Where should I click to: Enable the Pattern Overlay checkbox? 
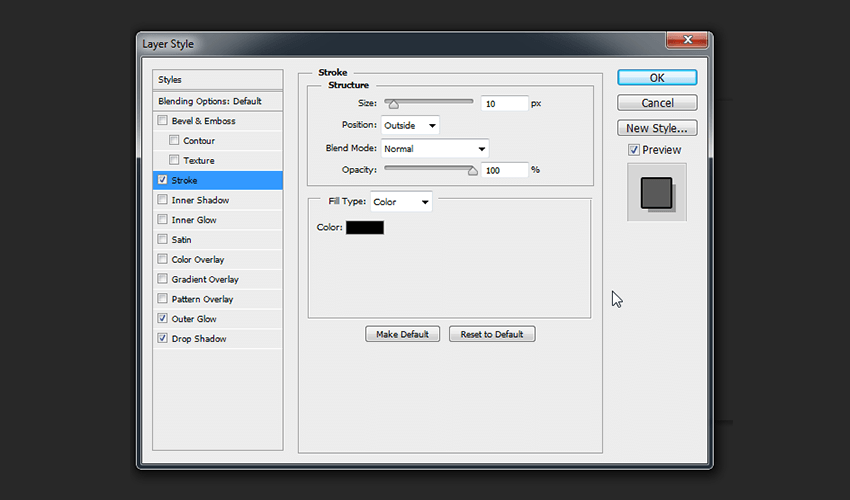(162, 298)
